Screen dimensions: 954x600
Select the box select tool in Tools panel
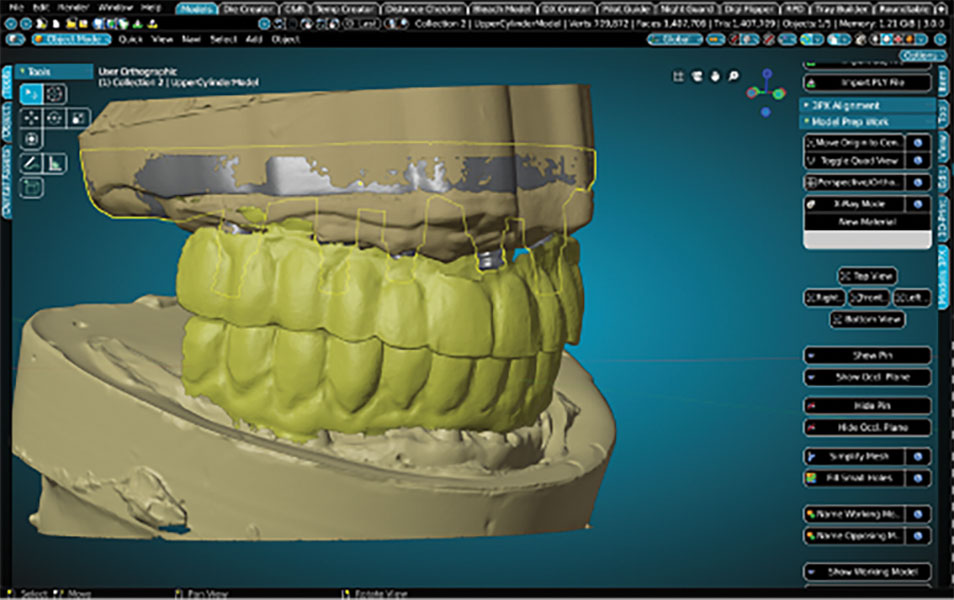(x=31, y=94)
